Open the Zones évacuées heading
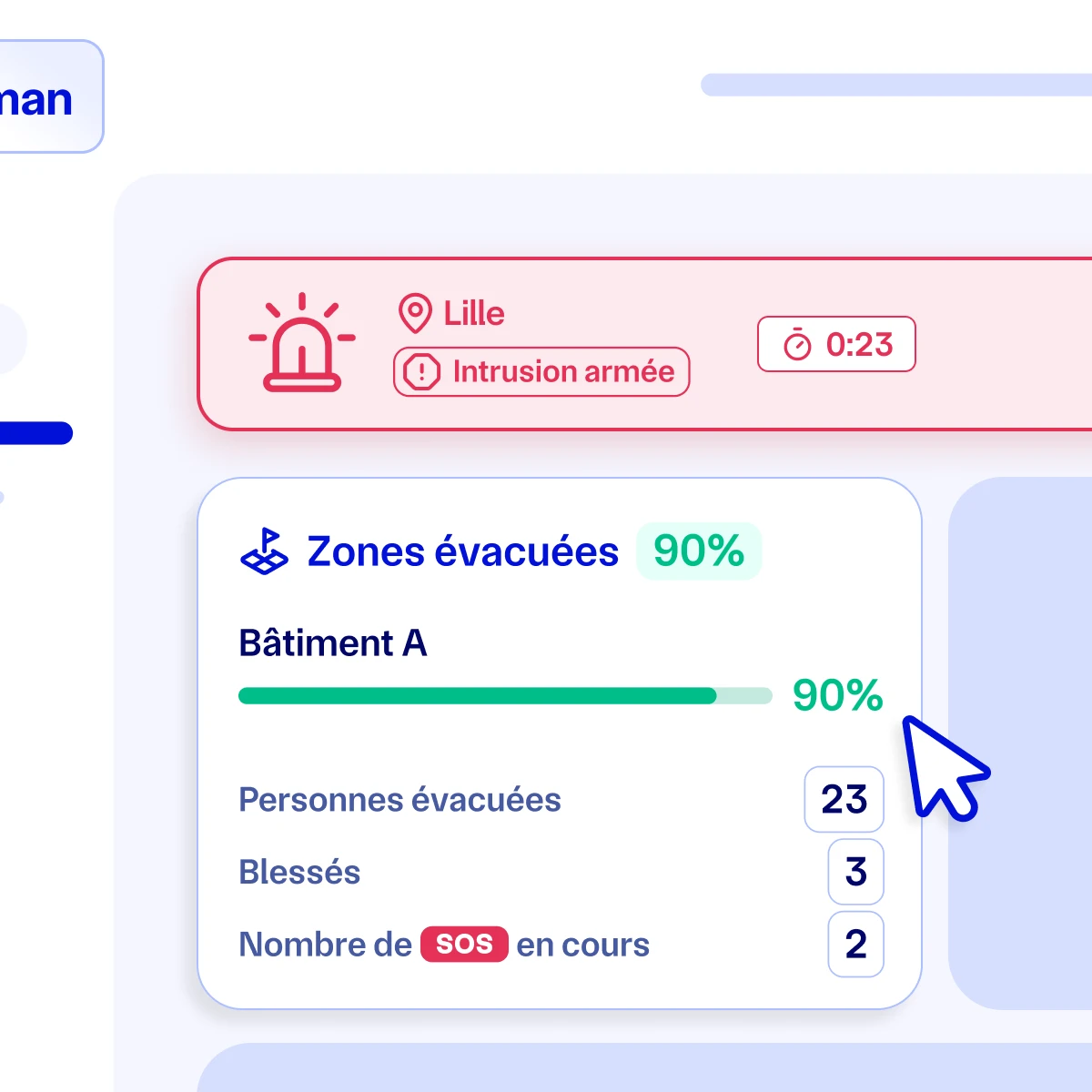 463,551
